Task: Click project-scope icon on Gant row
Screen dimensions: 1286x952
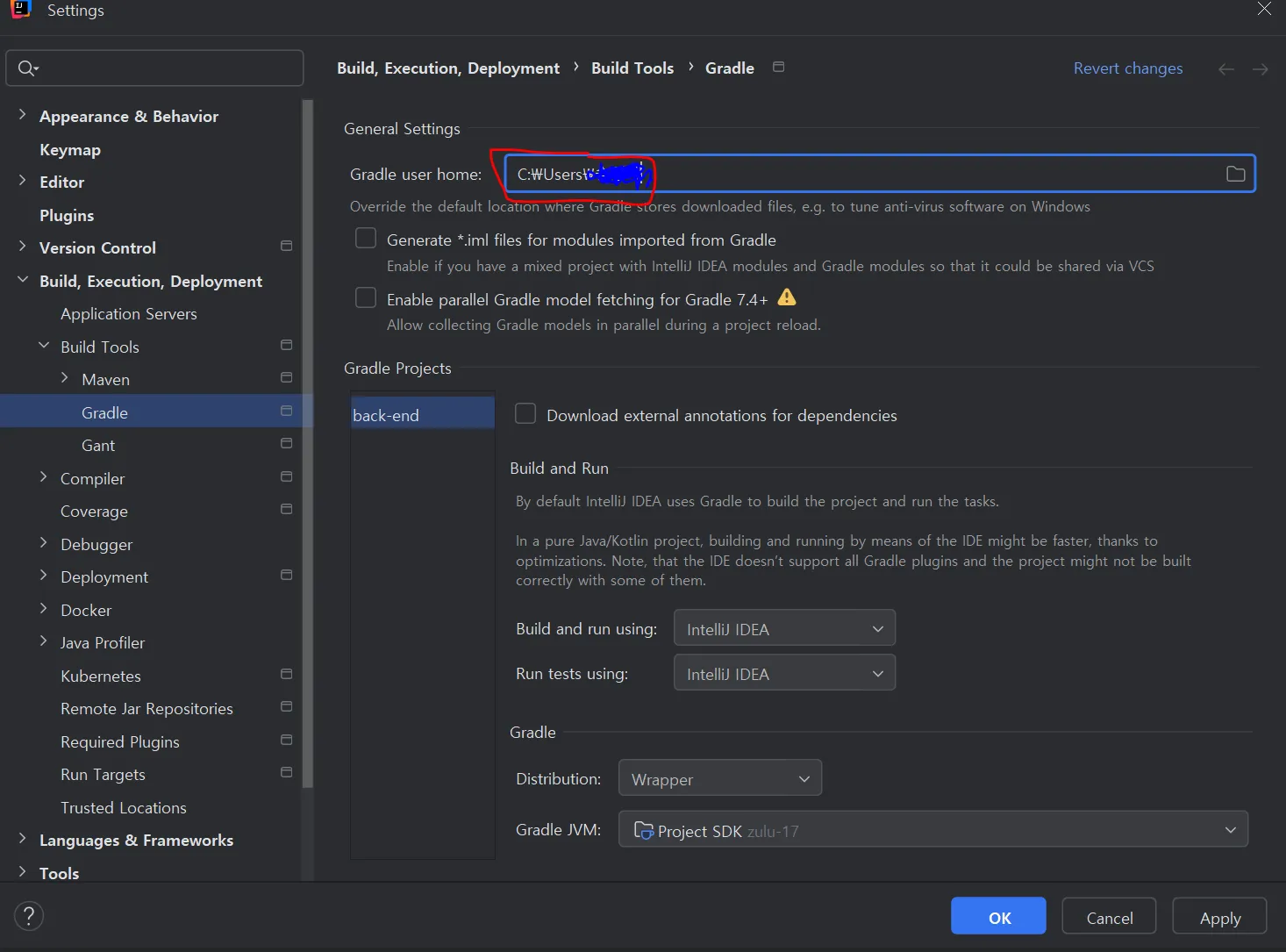Action: (x=286, y=443)
